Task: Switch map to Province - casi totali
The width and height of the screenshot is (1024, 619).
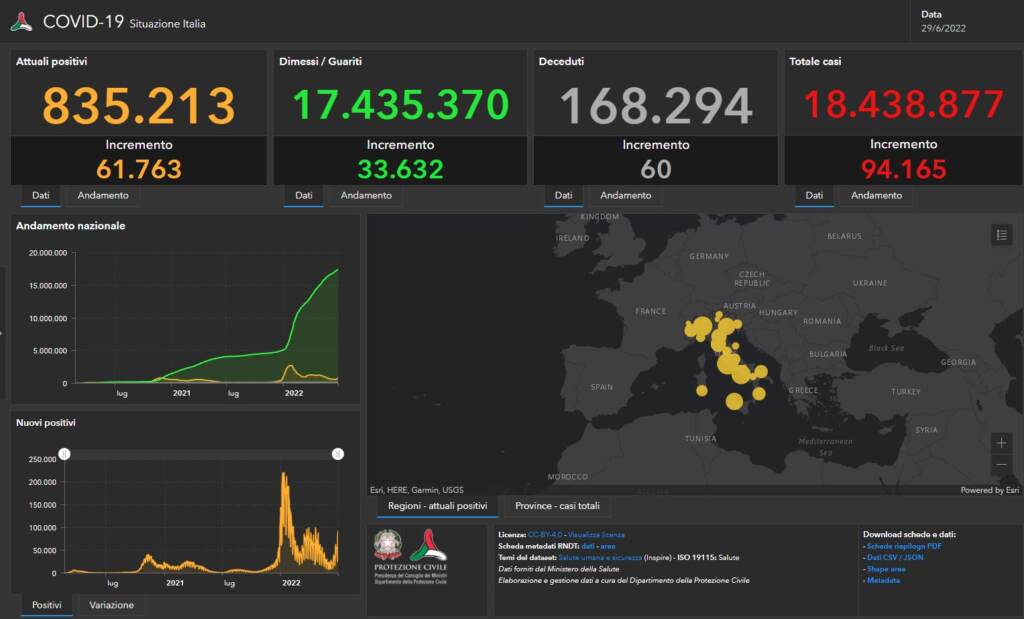Action: click(x=557, y=506)
